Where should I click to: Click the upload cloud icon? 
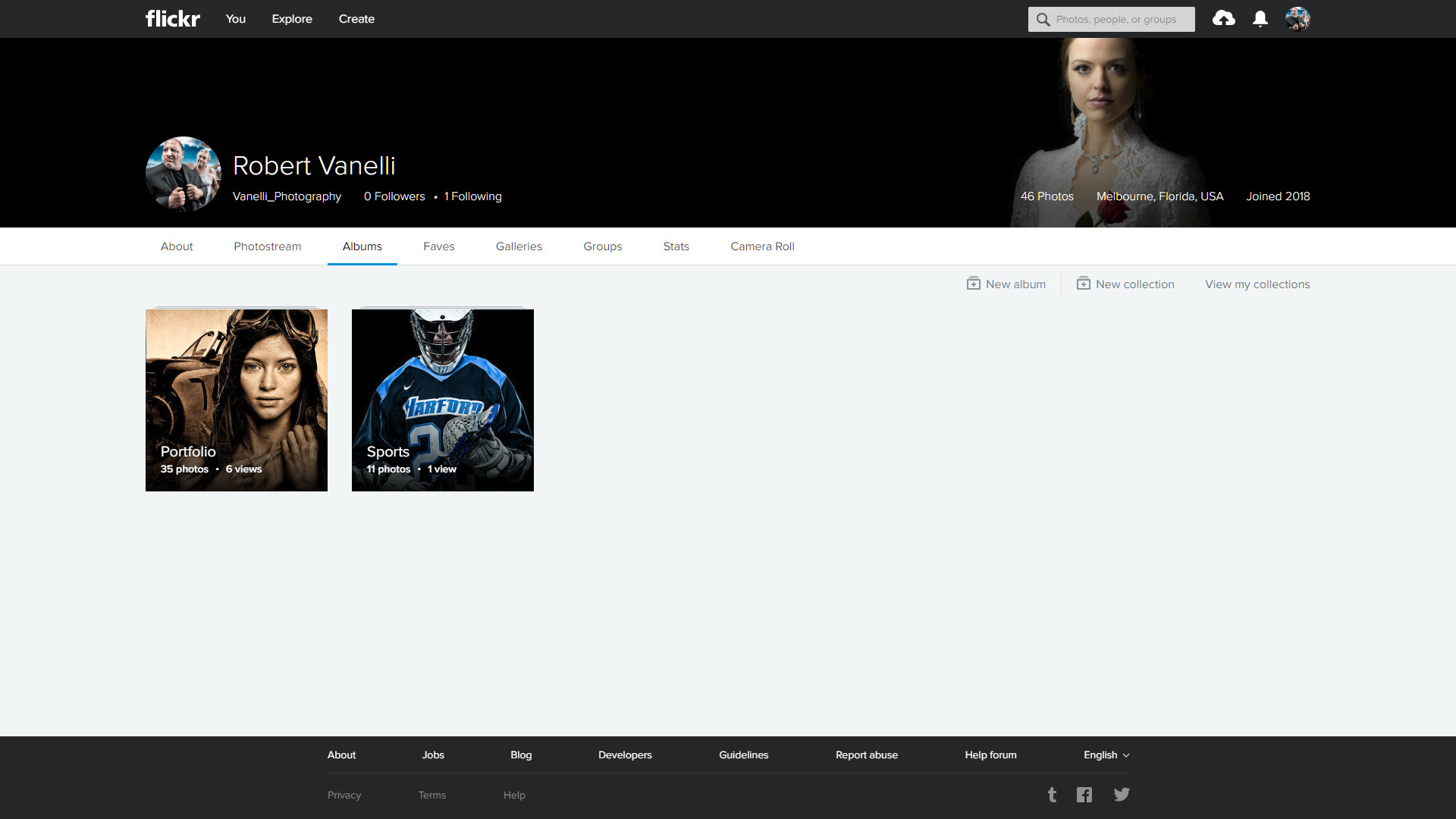1223,19
